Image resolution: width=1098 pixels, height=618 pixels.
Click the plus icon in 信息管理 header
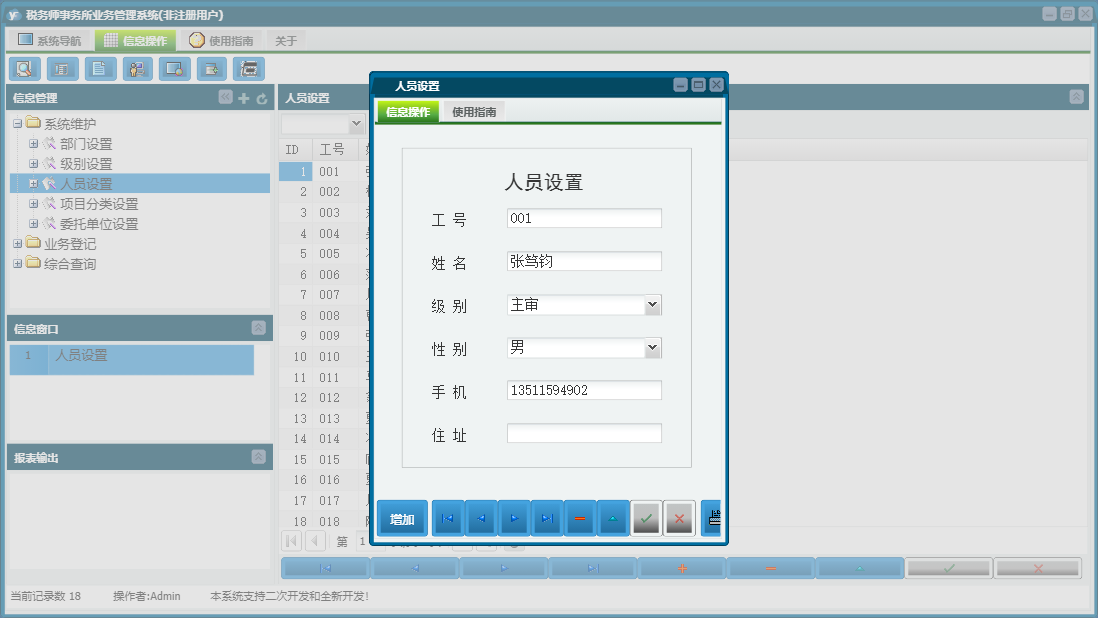(x=244, y=99)
